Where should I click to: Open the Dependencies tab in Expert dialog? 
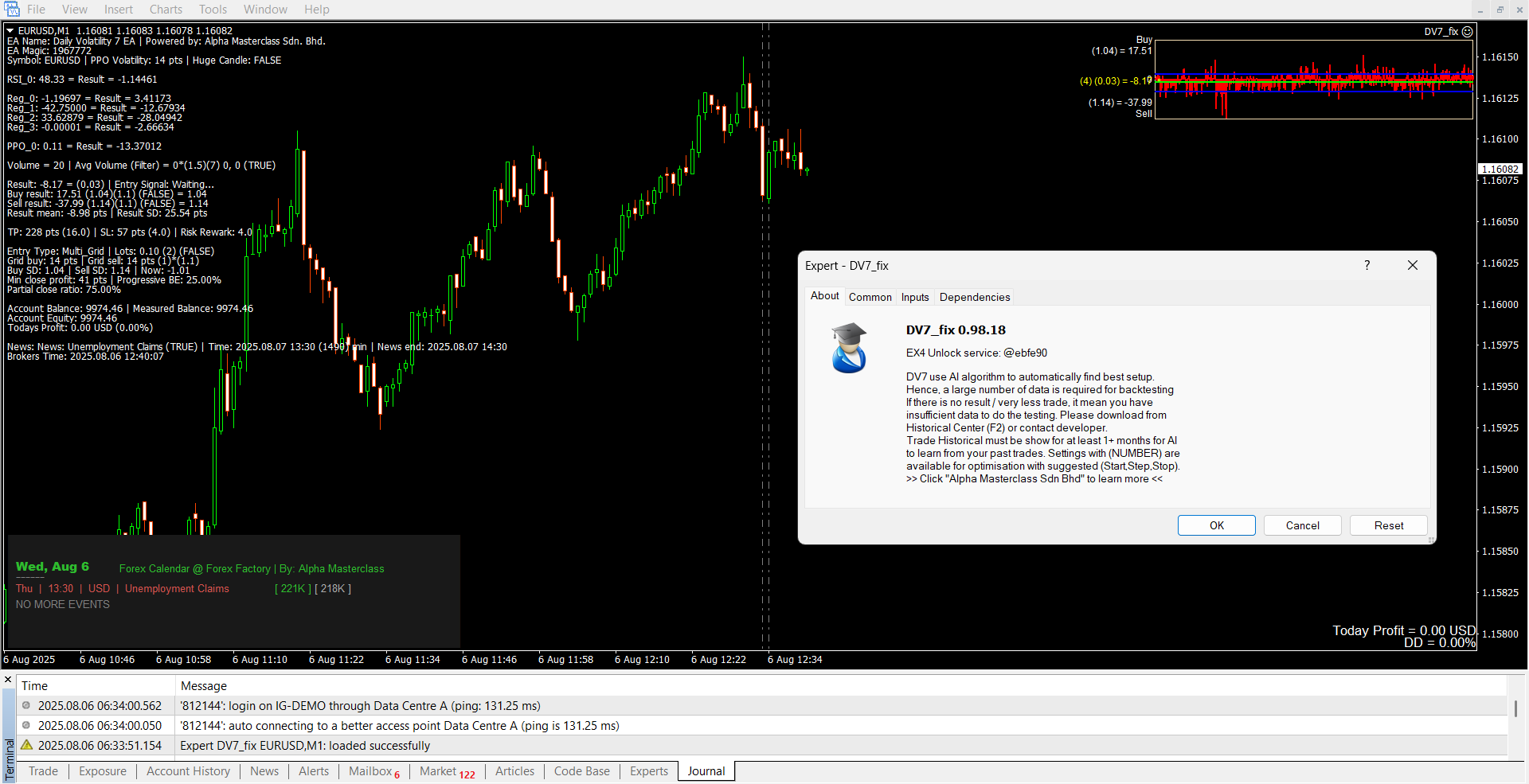(x=975, y=297)
